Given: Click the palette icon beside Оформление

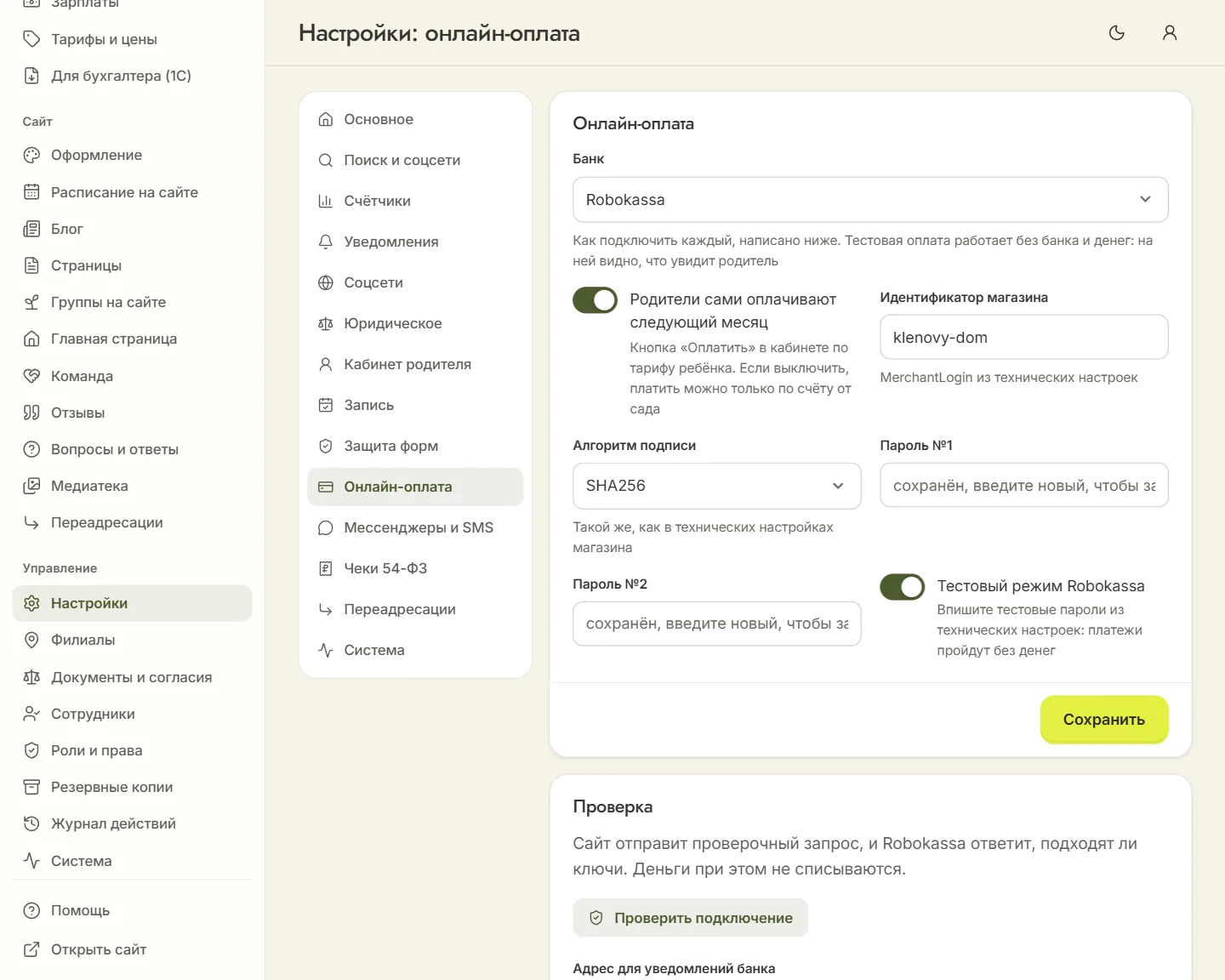Looking at the screenshot, I should coord(31,155).
